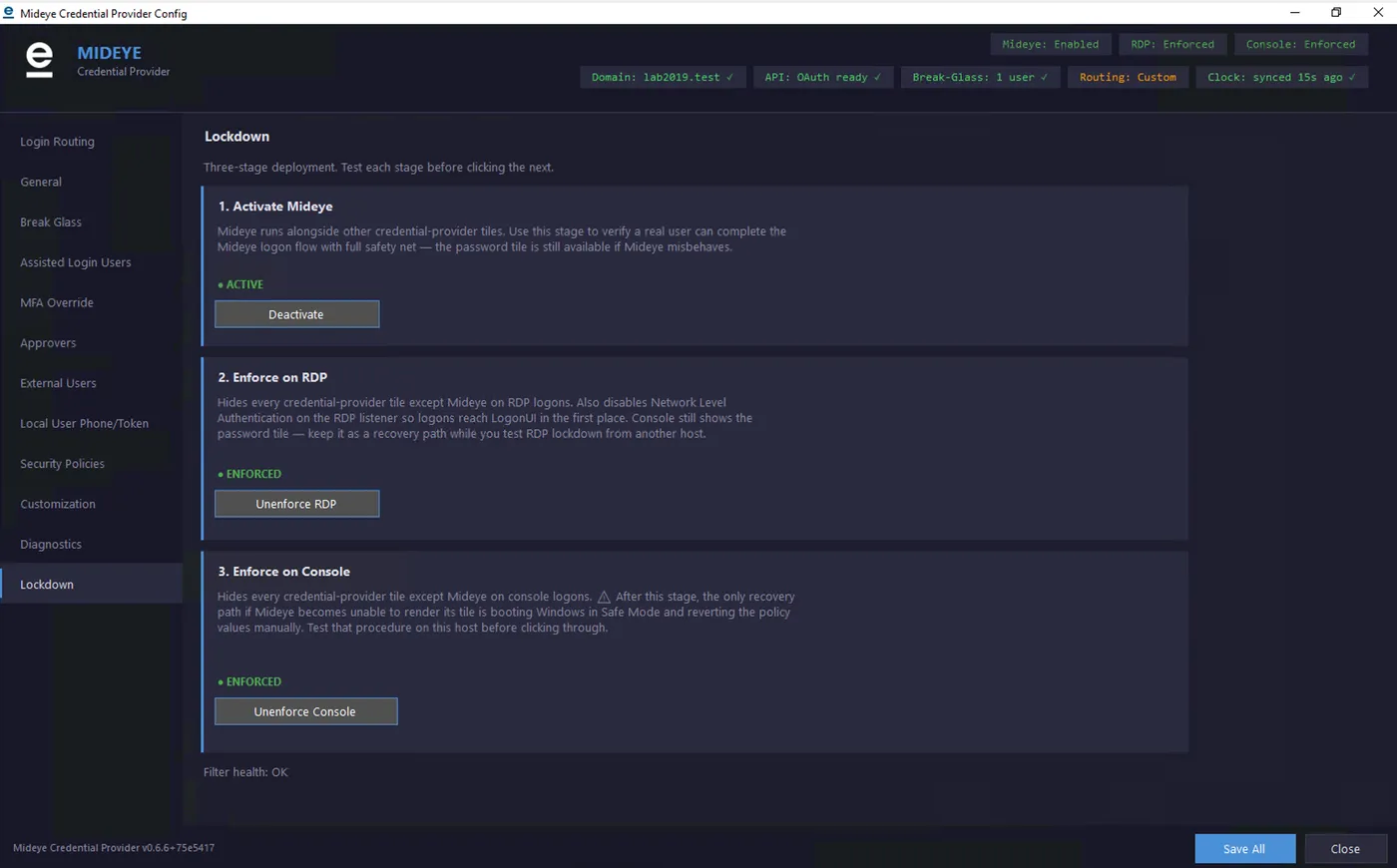Click the Close button at bottom

click(1345, 849)
